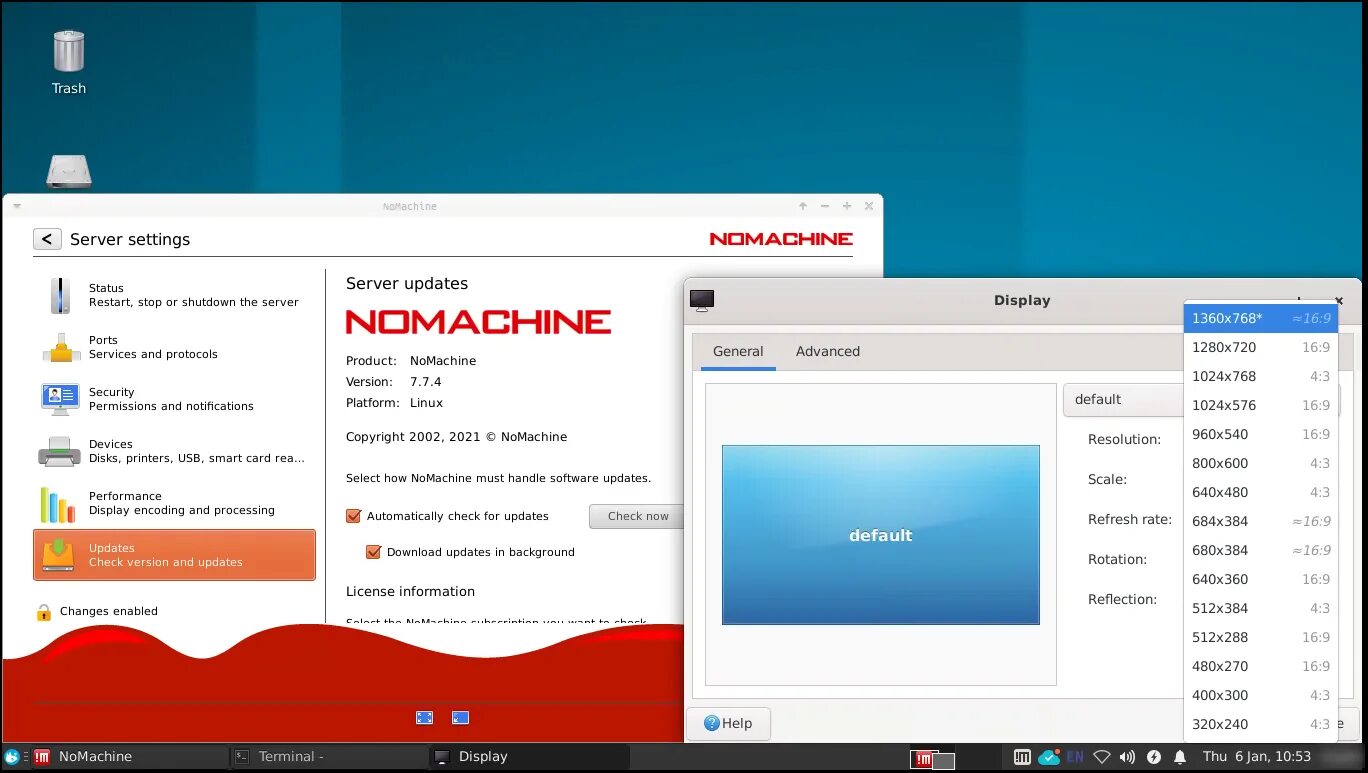Open the NoMachine tray icon
Screen dimensions: 1368x773
pos(1022,757)
